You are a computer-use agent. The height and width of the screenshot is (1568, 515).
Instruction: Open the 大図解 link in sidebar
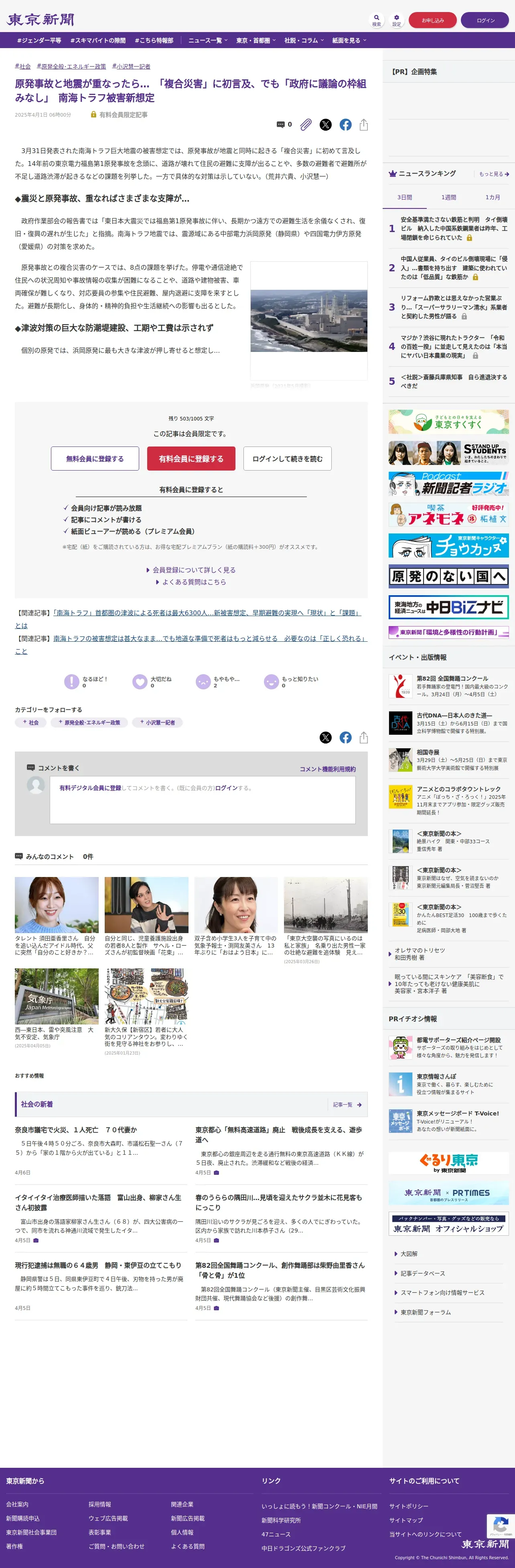(409, 1253)
